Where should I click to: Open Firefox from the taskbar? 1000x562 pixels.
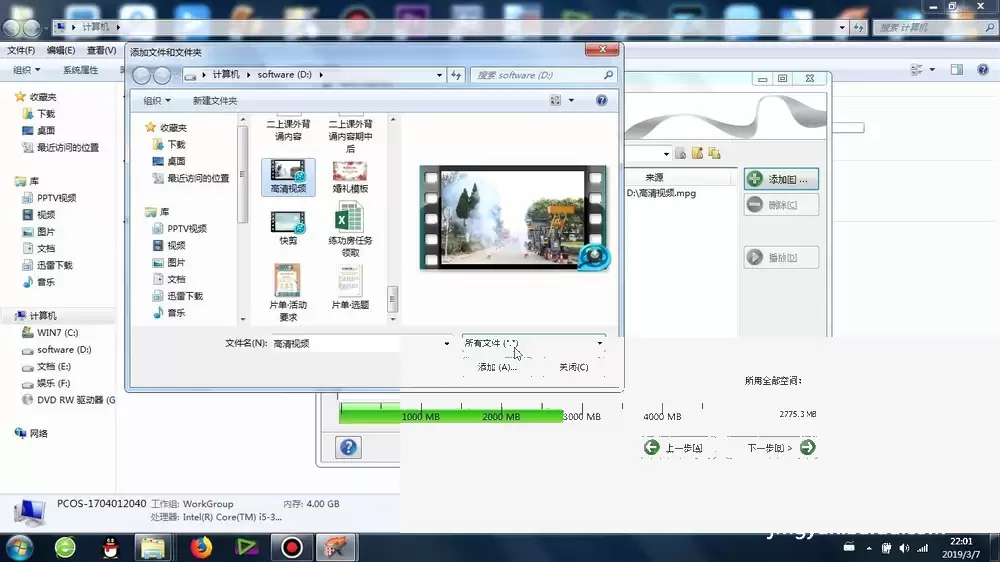(201, 547)
